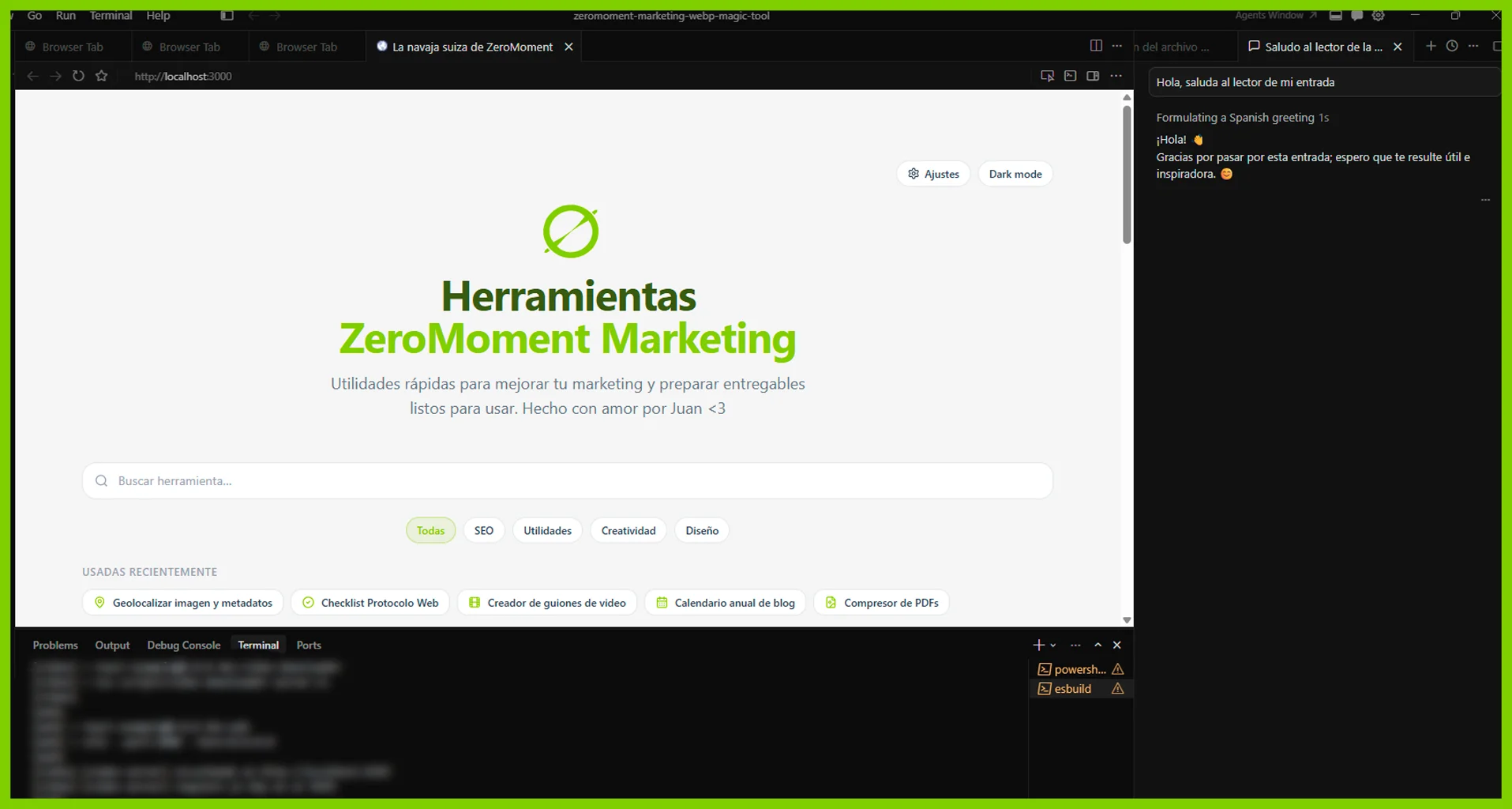The image size is (1512, 809).
Task: Open Creador de guiones de video
Action: tap(547, 602)
